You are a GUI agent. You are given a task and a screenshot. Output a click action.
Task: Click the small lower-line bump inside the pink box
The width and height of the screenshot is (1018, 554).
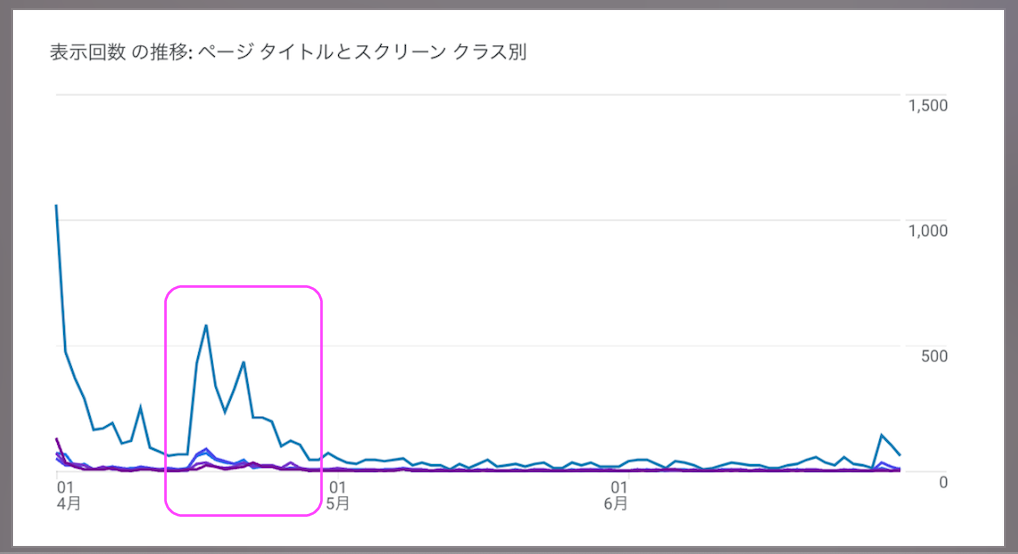pyautogui.click(x=206, y=450)
